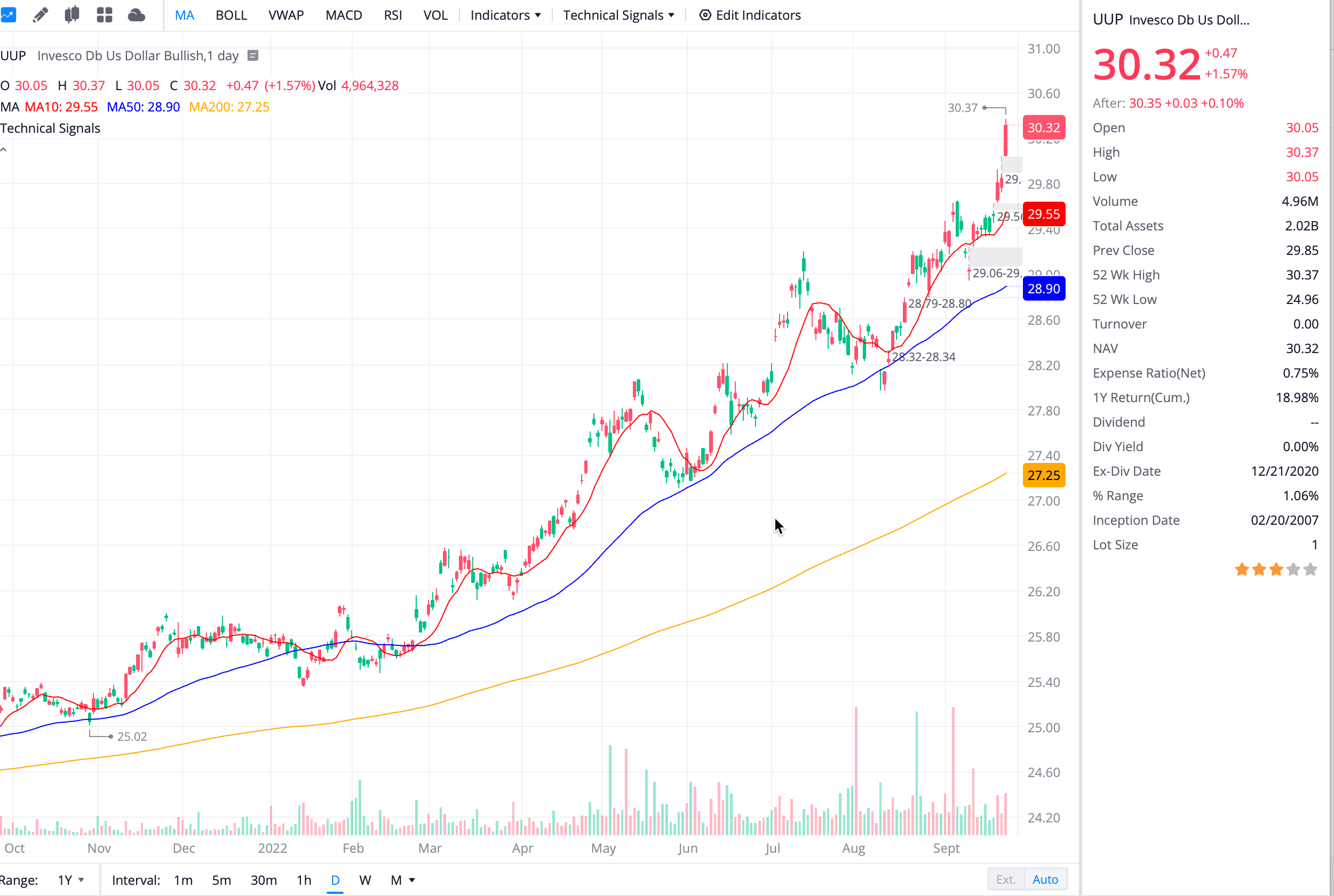The height and width of the screenshot is (896, 1334).
Task: Toggle the BOLL indicator on
Action: [x=231, y=15]
